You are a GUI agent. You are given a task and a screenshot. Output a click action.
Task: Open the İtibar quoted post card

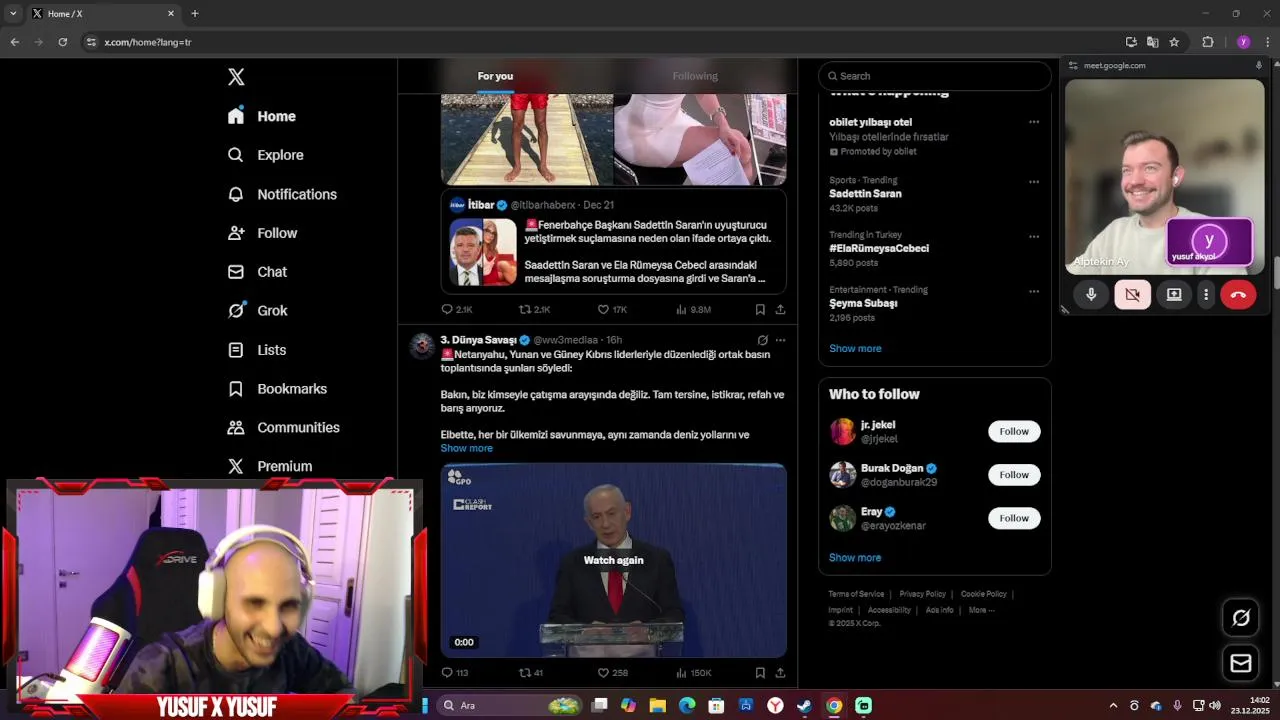click(613, 242)
